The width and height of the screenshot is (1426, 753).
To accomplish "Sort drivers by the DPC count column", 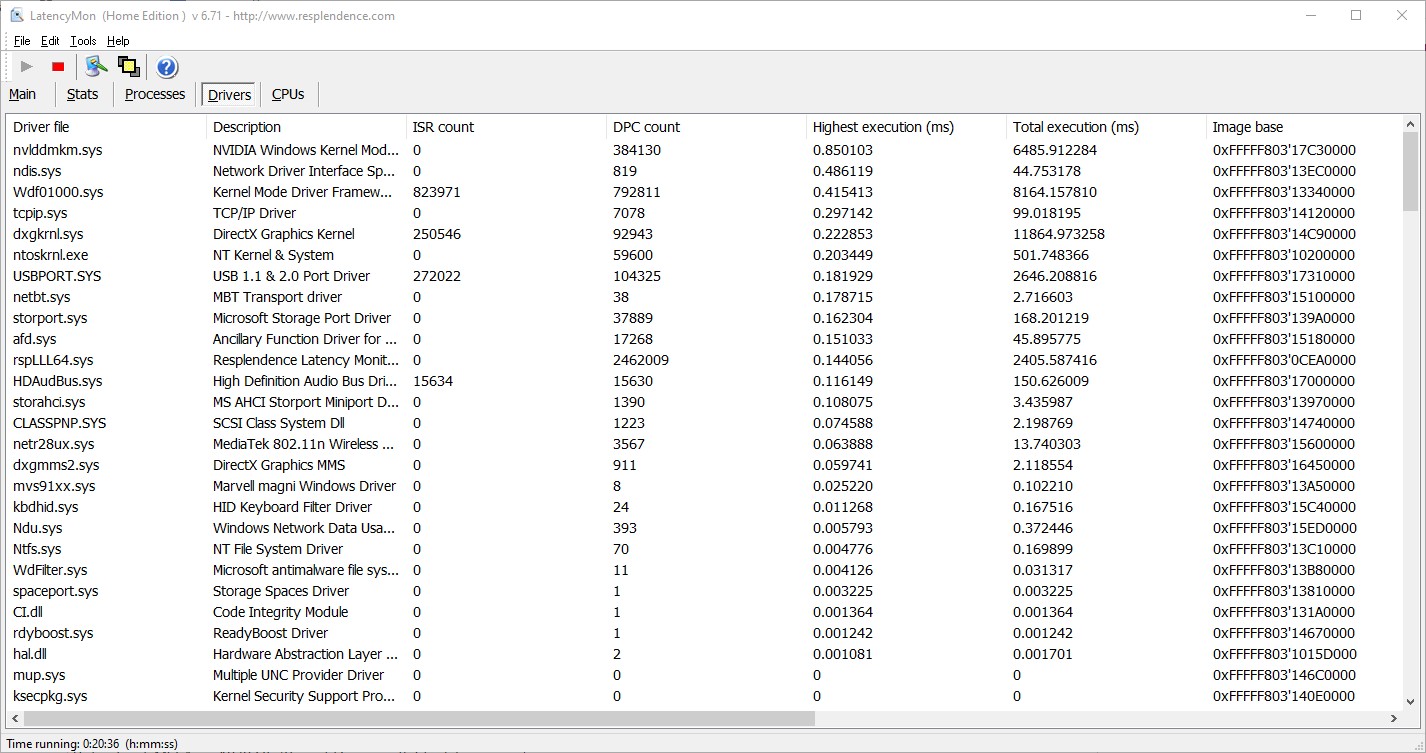I will click(x=646, y=127).
